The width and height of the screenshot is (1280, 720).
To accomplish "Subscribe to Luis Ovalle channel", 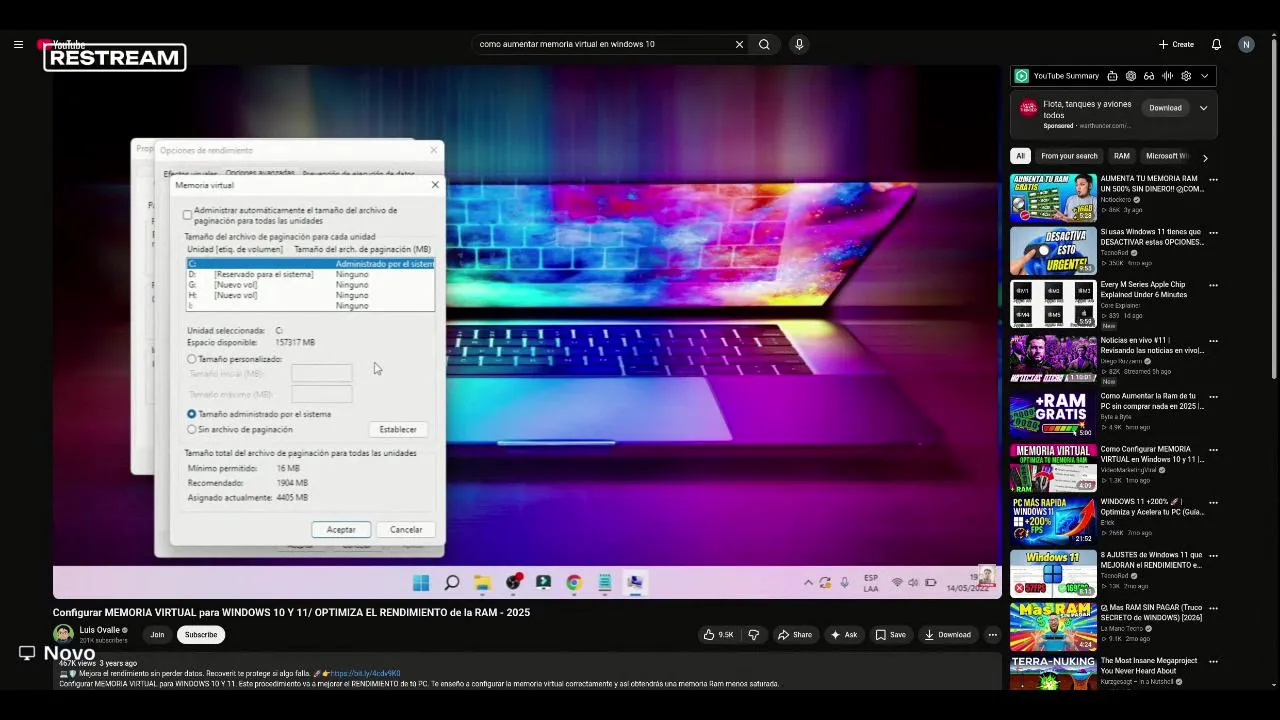I will tap(200, 635).
